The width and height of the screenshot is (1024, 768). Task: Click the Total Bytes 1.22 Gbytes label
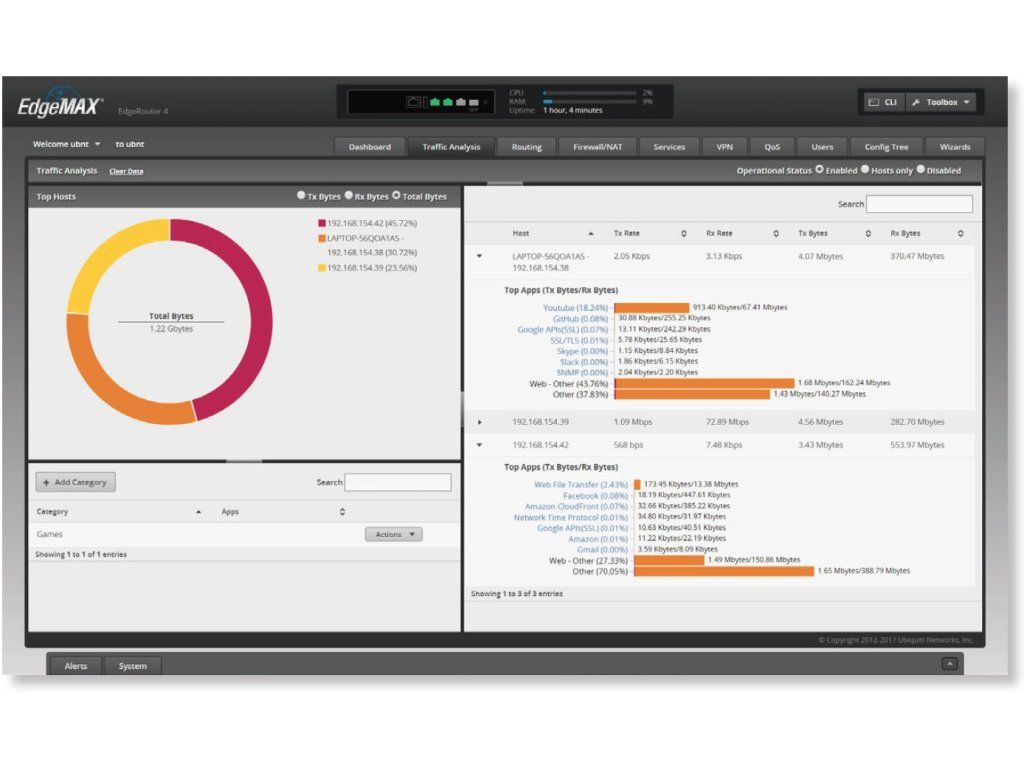pos(171,322)
